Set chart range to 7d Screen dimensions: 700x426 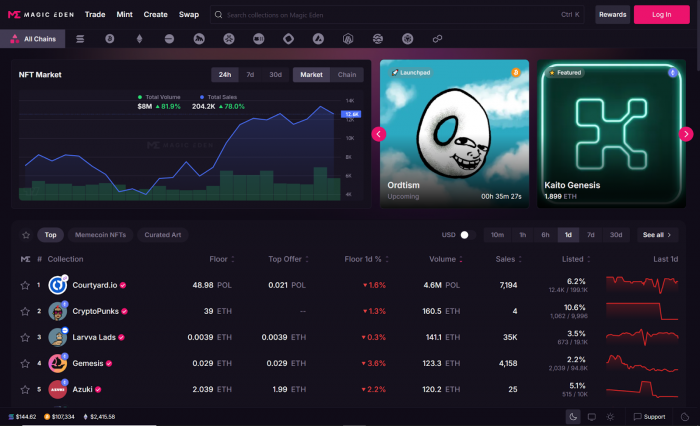tap(250, 75)
